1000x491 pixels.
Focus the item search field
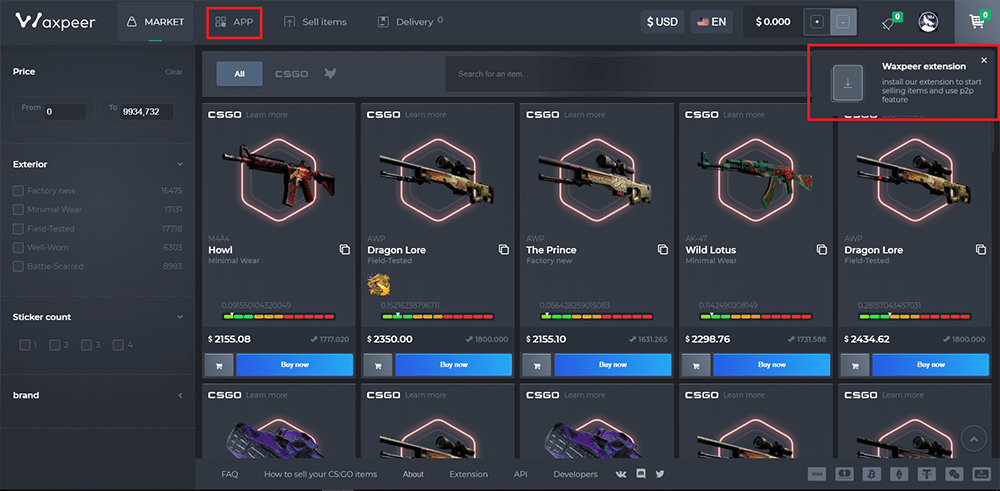point(620,74)
